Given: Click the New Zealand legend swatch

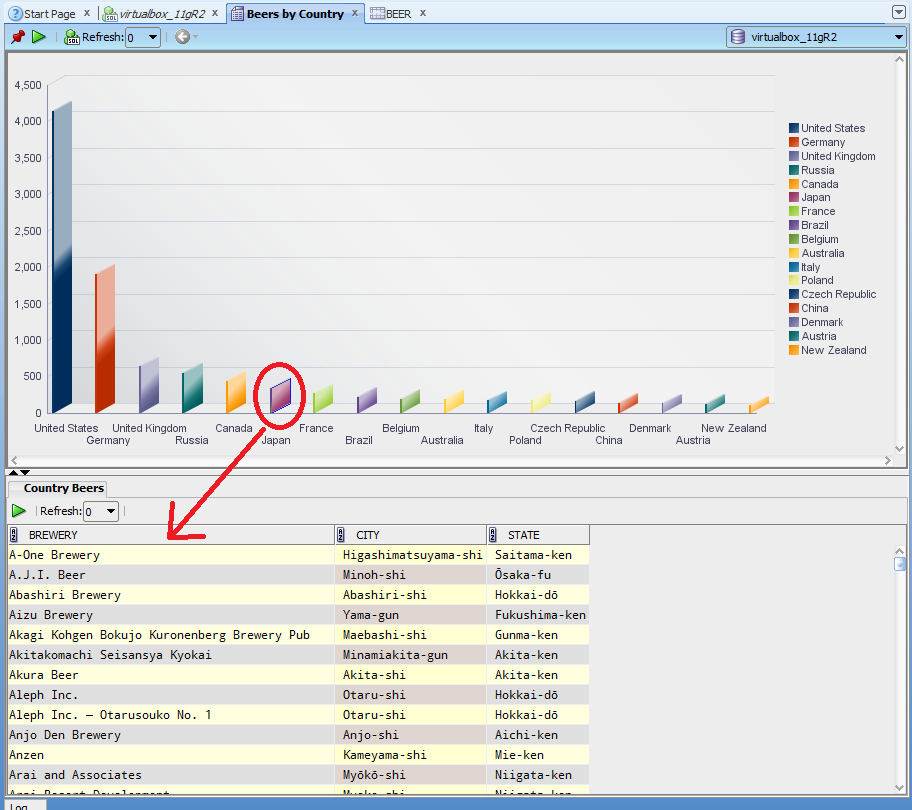Looking at the screenshot, I should pyautogui.click(x=793, y=350).
